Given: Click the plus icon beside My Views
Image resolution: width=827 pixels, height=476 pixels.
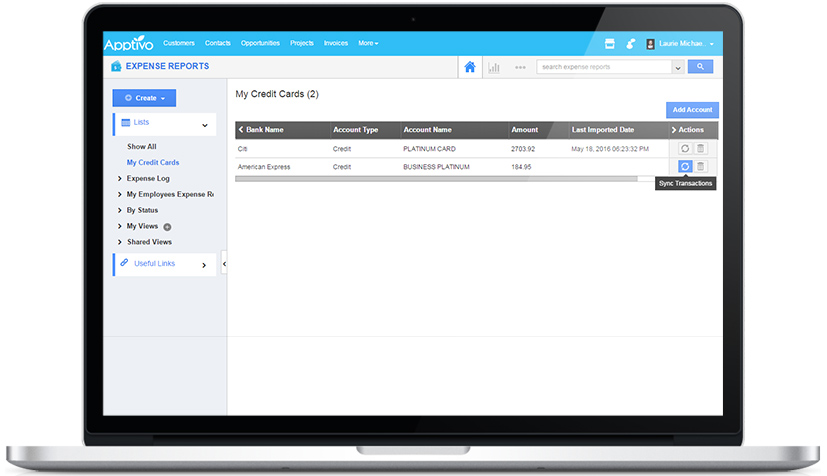Looking at the screenshot, I should (167, 227).
